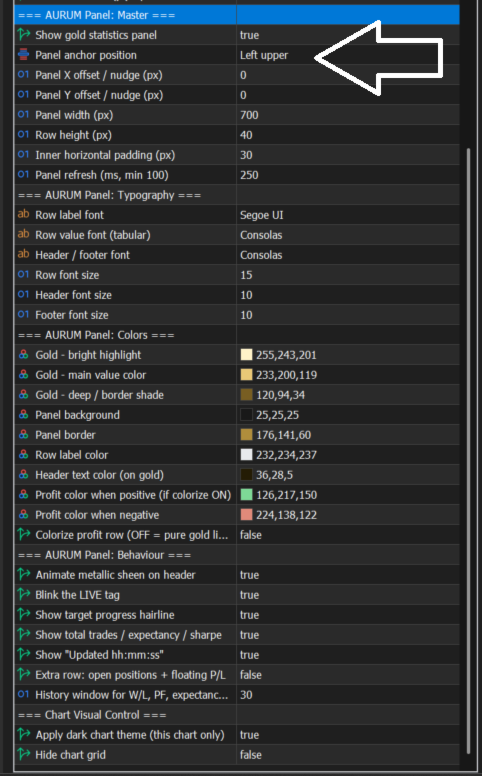This screenshot has height=776, width=482.
Task: Click the integer icon beside Panel width (px)
Action: click(23, 114)
